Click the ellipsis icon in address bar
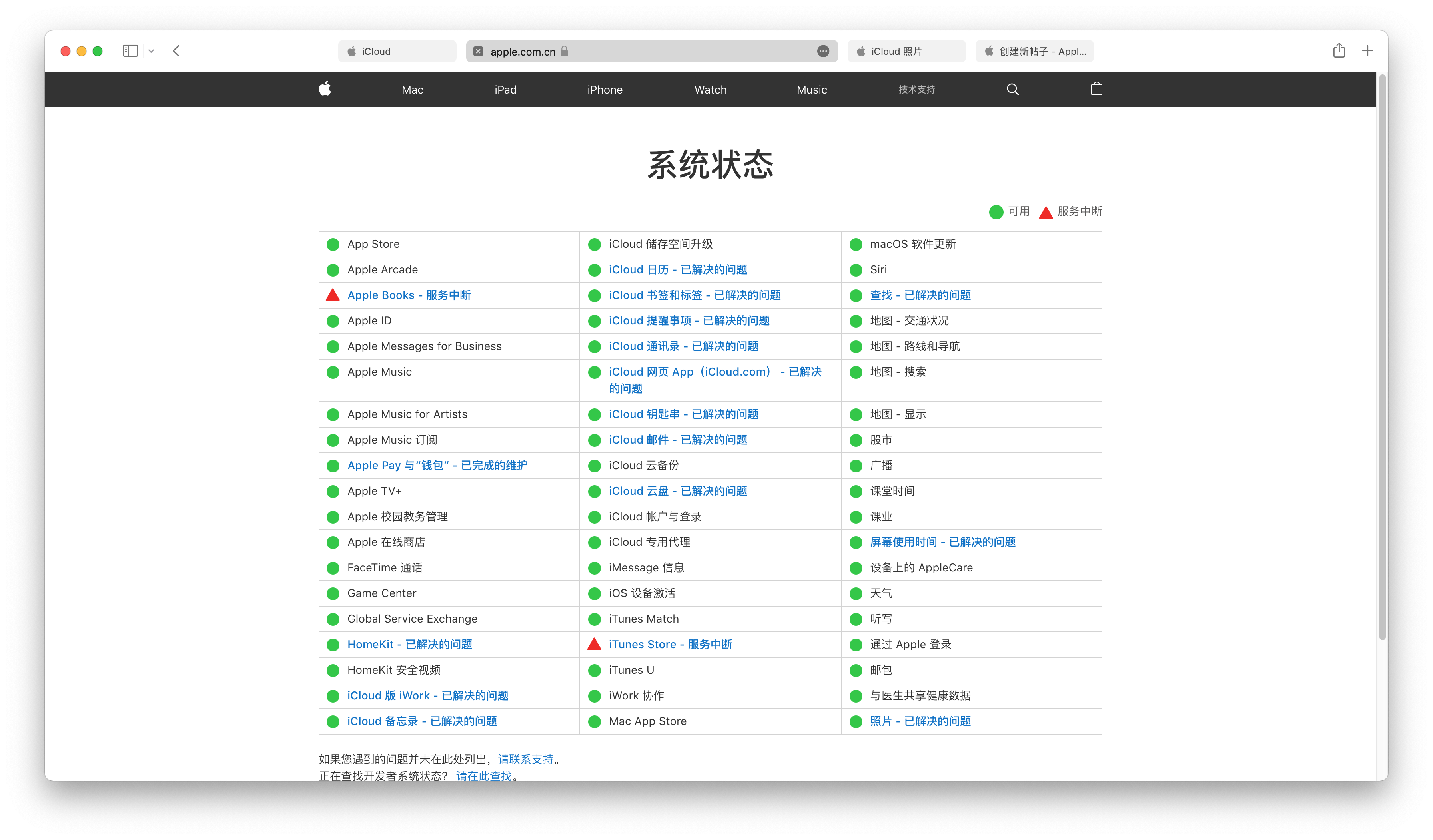This screenshot has height=840, width=1433. pyautogui.click(x=822, y=51)
